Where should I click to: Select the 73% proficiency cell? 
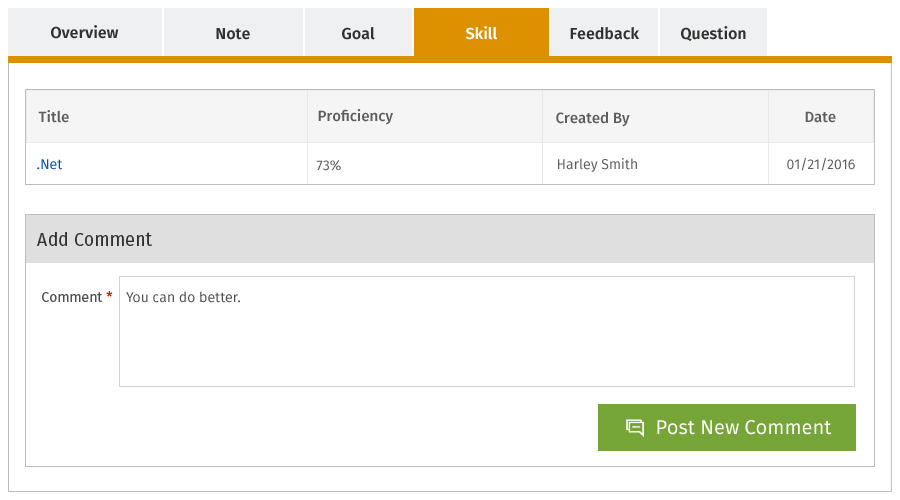(x=328, y=165)
